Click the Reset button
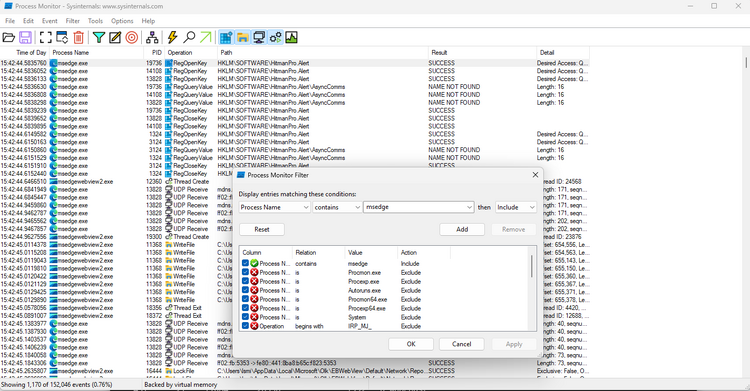Screen dimensions: 750x391 pyautogui.click(x=262, y=229)
